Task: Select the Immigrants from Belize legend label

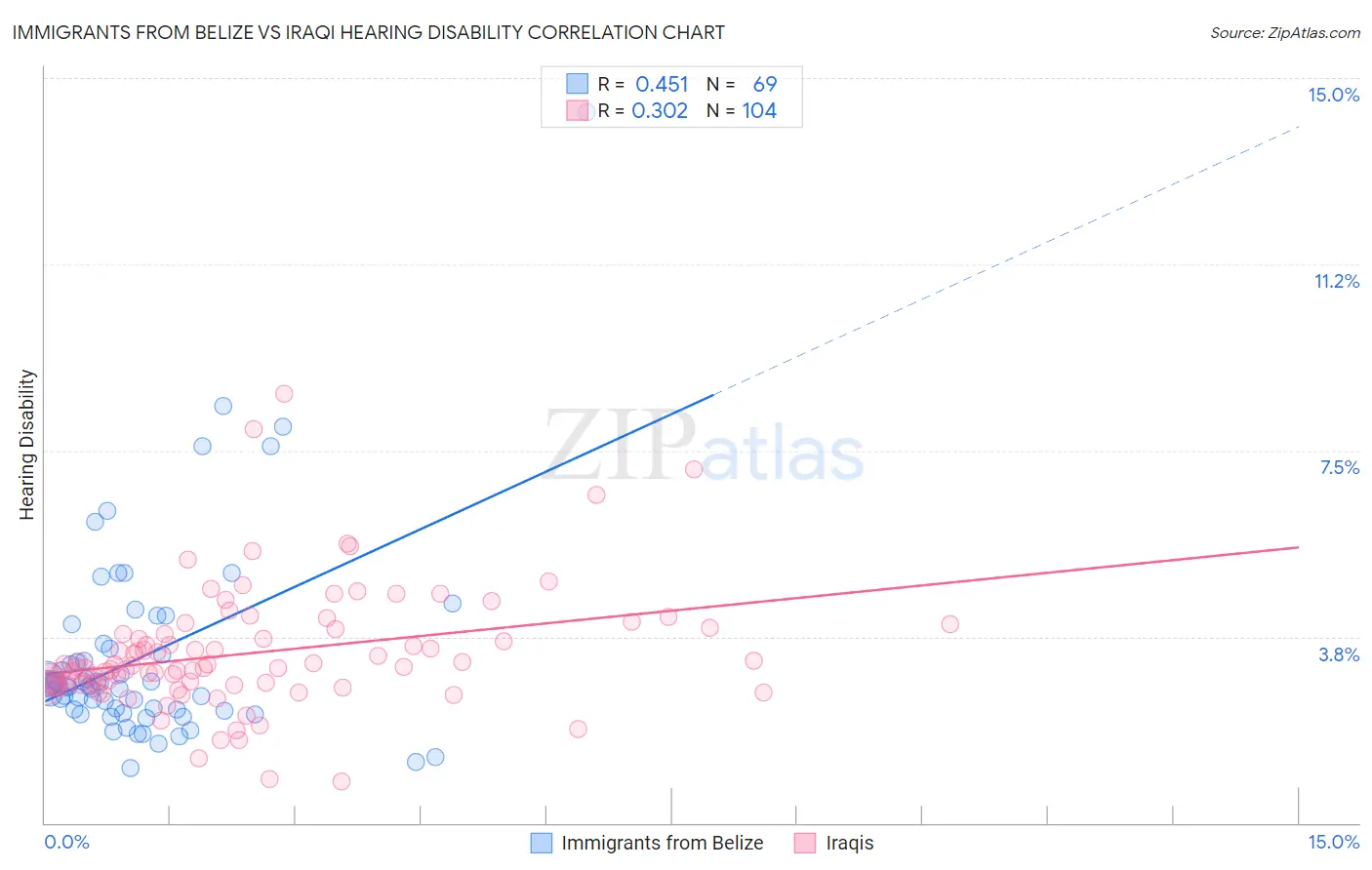Action: click(x=663, y=843)
